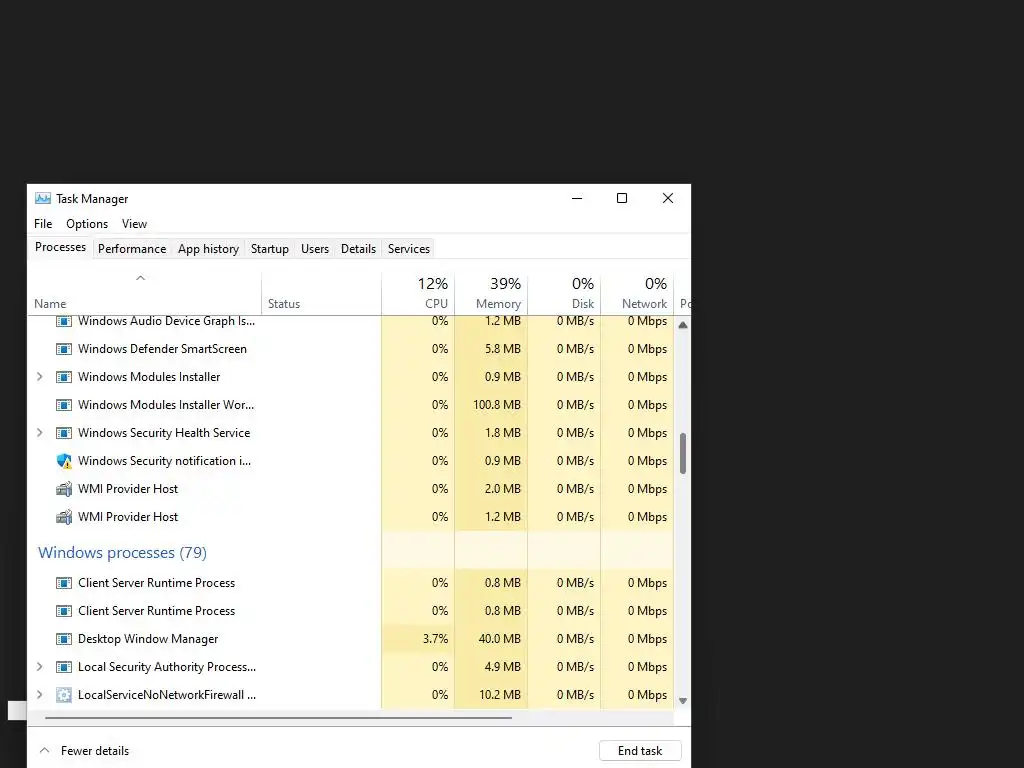Screen dimensions: 1024x768
Task: Click icon of WMI Provider Host 1.2 MB
Action: click(x=63, y=517)
